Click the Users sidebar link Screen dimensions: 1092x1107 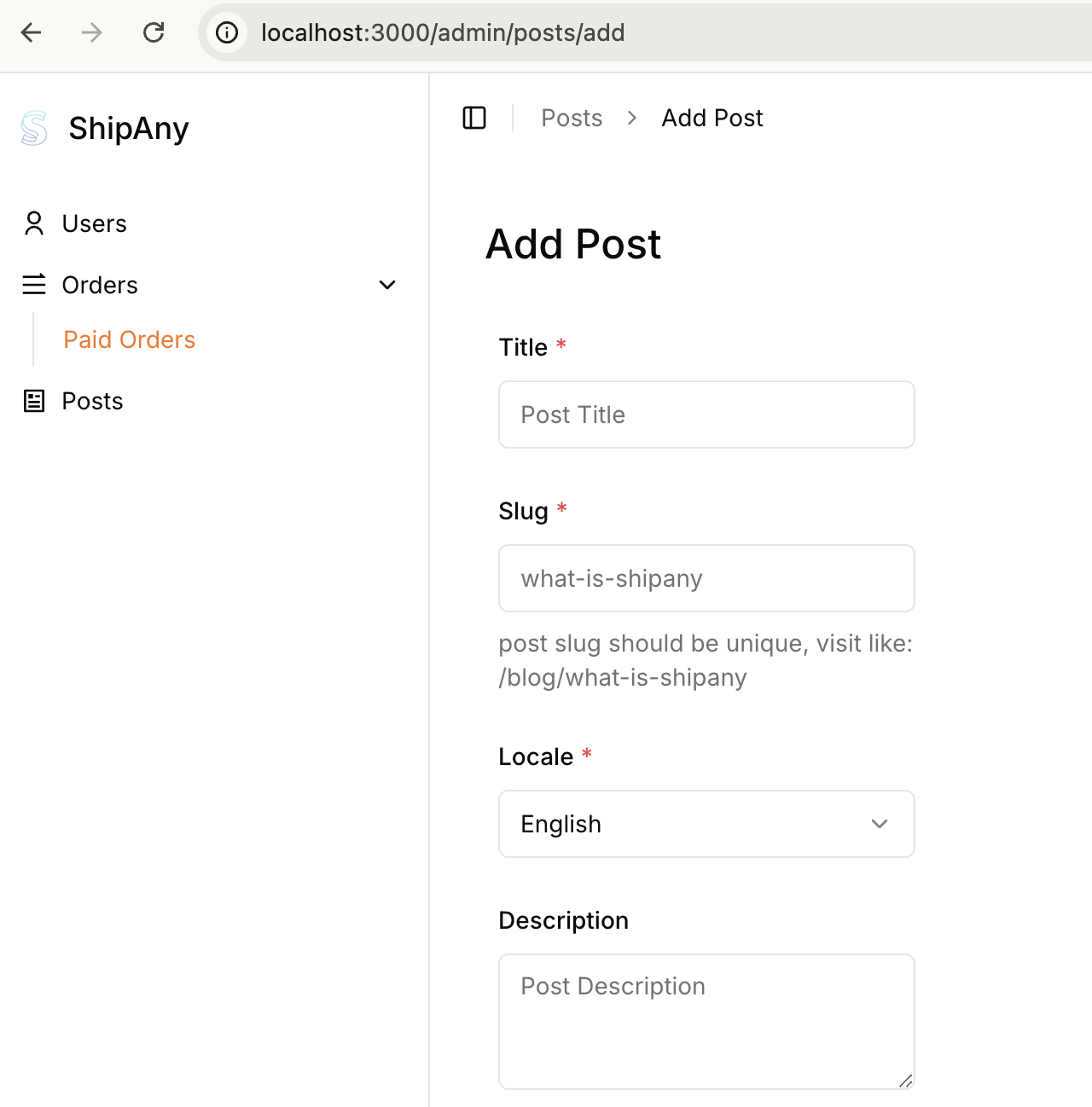(94, 223)
